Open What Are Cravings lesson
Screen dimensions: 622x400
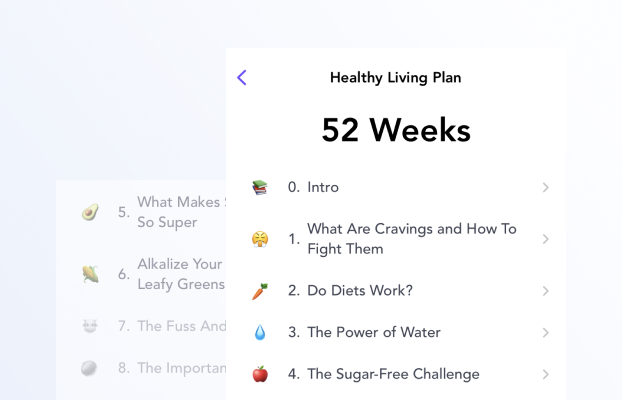point(411,239)
